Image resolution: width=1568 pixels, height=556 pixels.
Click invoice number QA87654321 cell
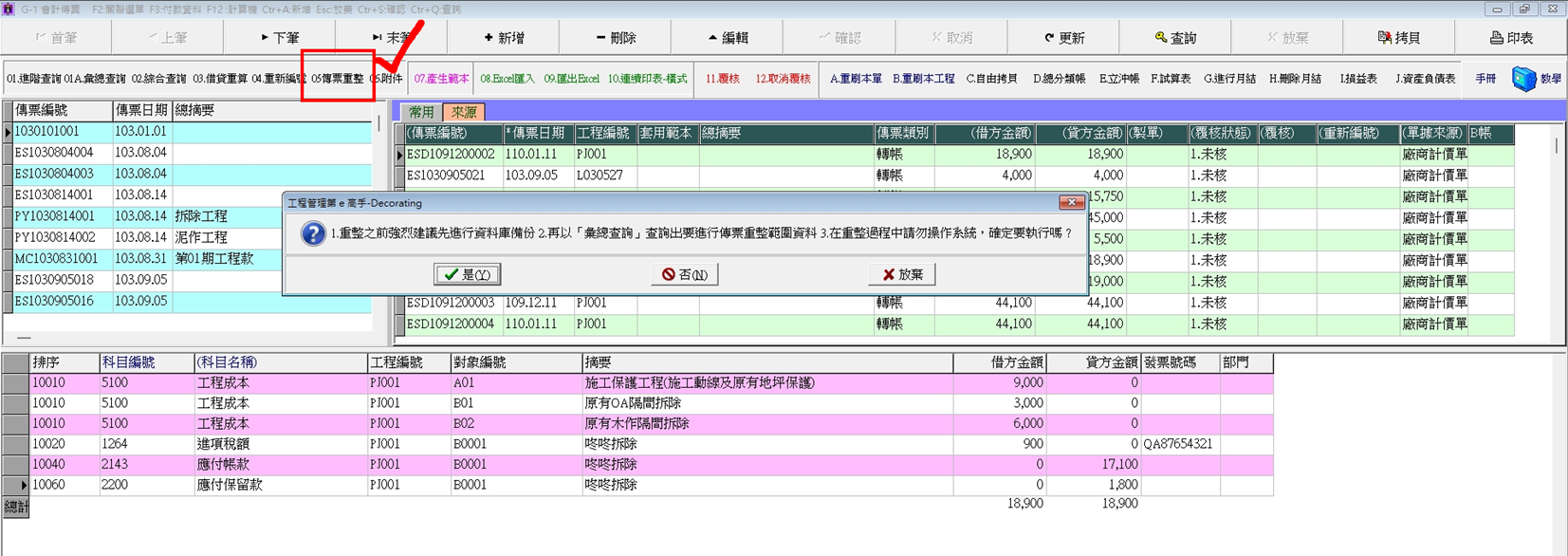coord(1180,443)
